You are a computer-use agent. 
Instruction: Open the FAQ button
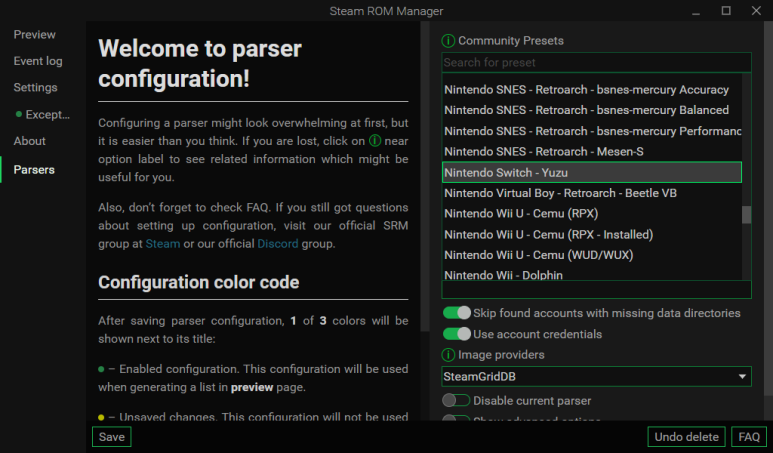(749, 437)
